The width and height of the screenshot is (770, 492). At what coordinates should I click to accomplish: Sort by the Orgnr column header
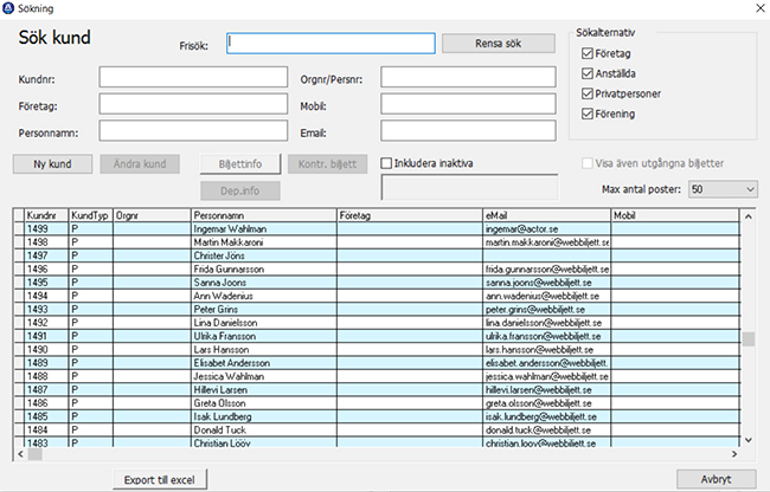click(152, 216)
